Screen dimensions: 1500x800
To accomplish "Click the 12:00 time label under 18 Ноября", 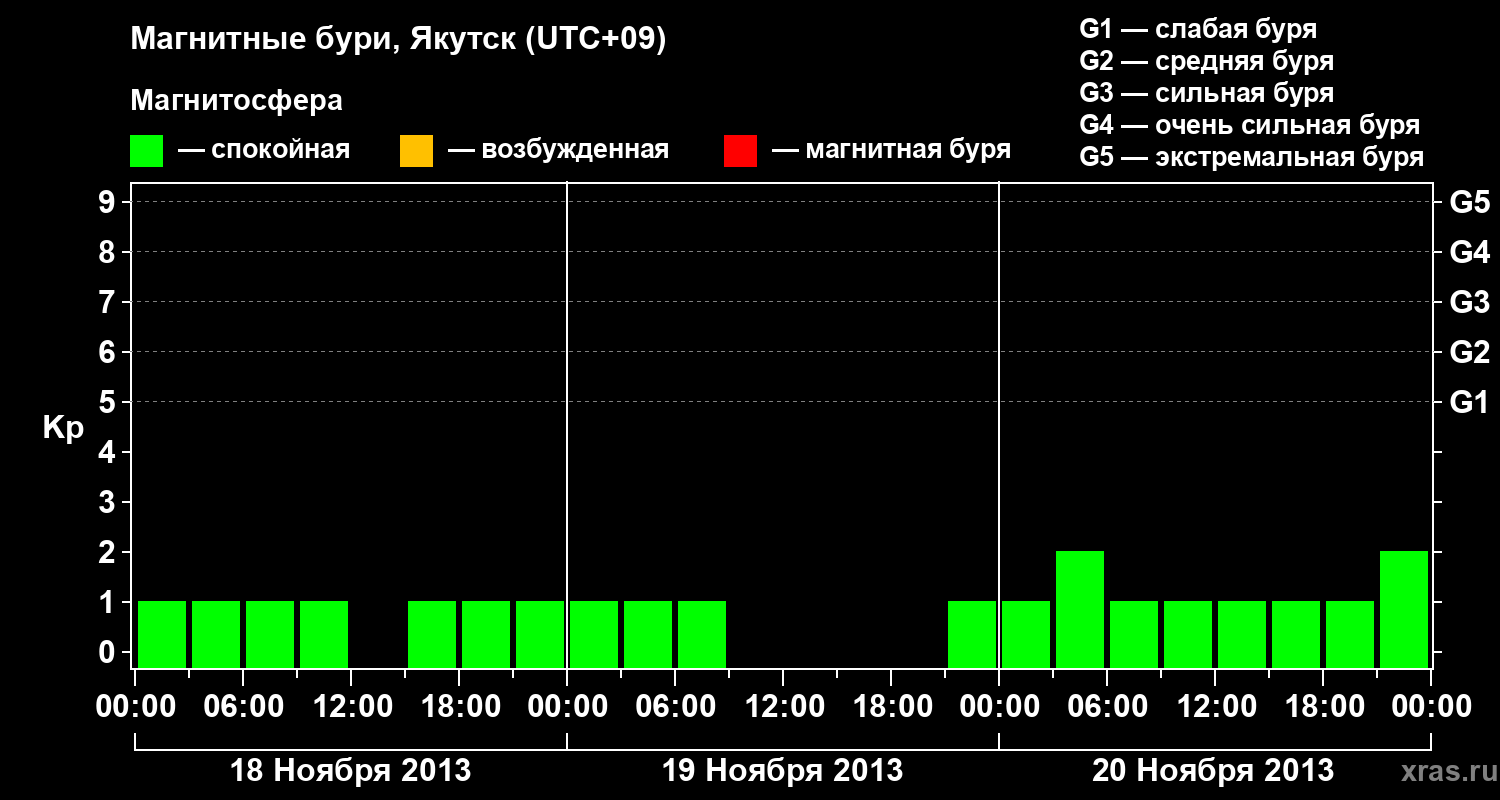I will pos(351,706).
